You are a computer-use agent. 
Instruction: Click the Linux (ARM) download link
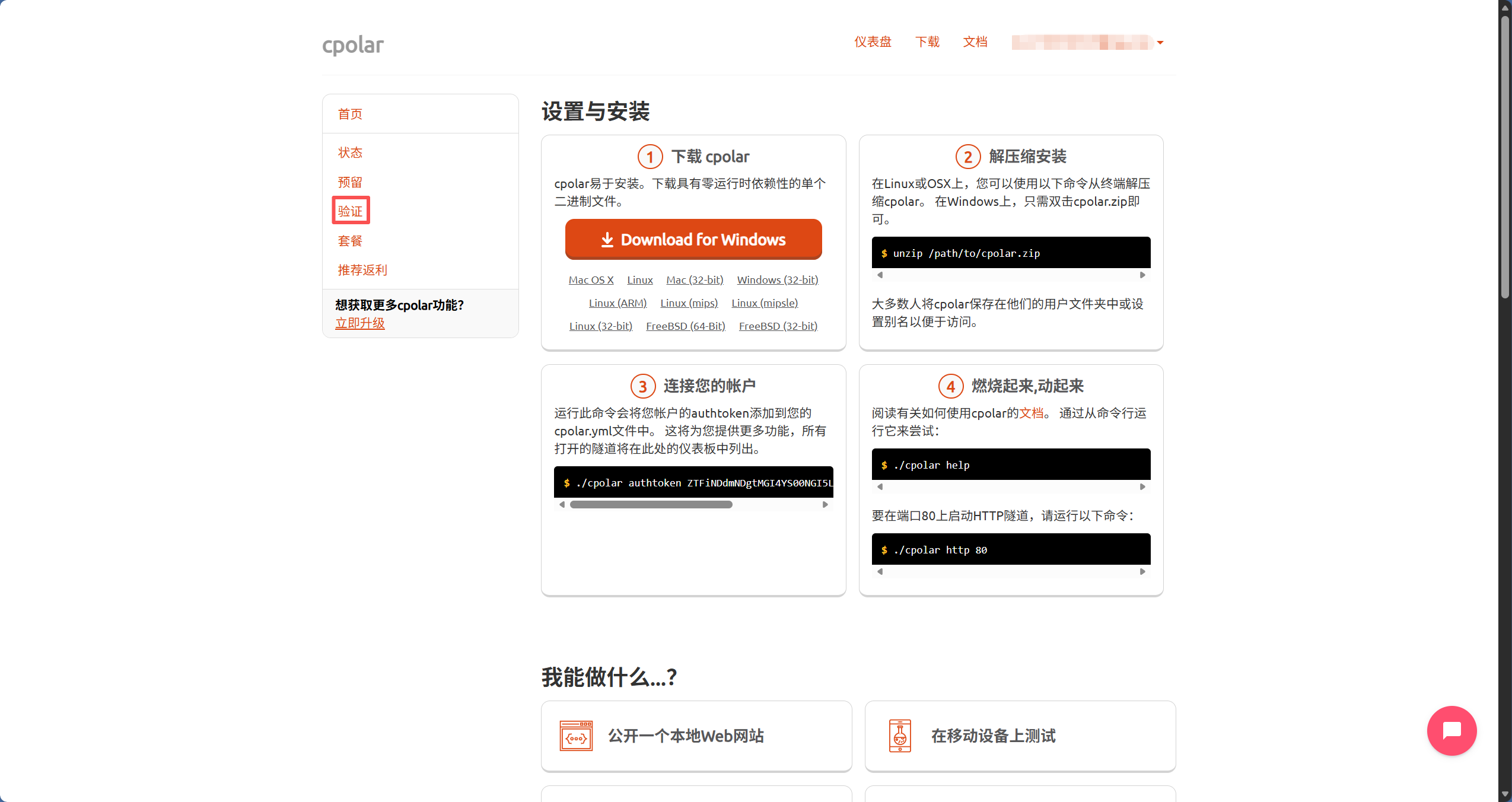(617, 303)
